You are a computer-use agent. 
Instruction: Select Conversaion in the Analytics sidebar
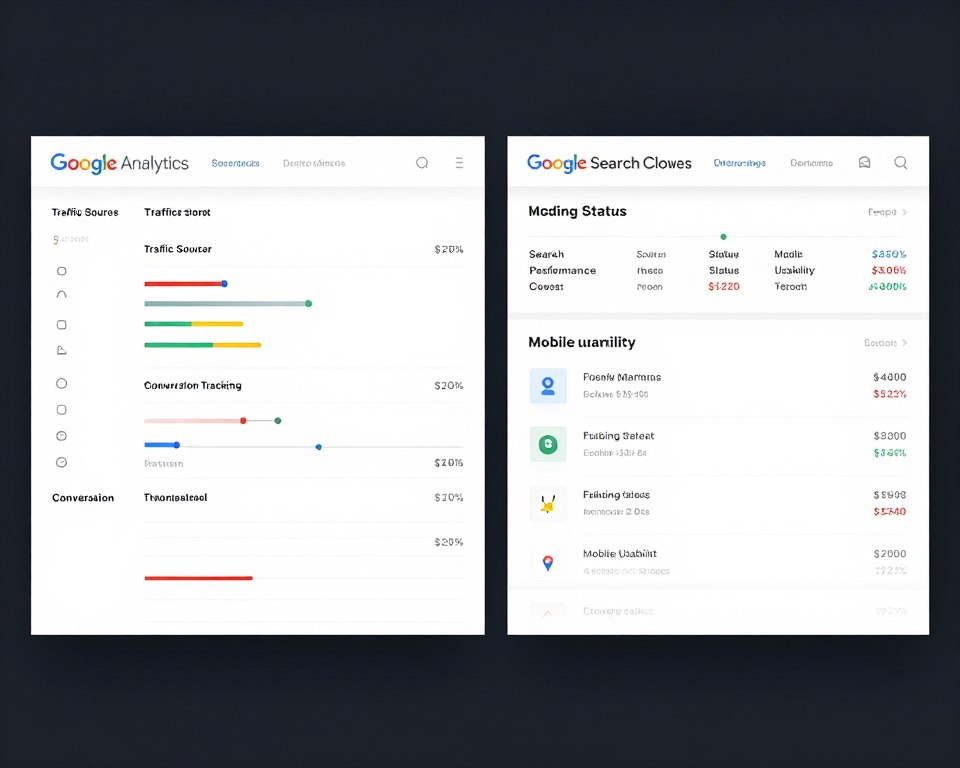pos(83,498)
